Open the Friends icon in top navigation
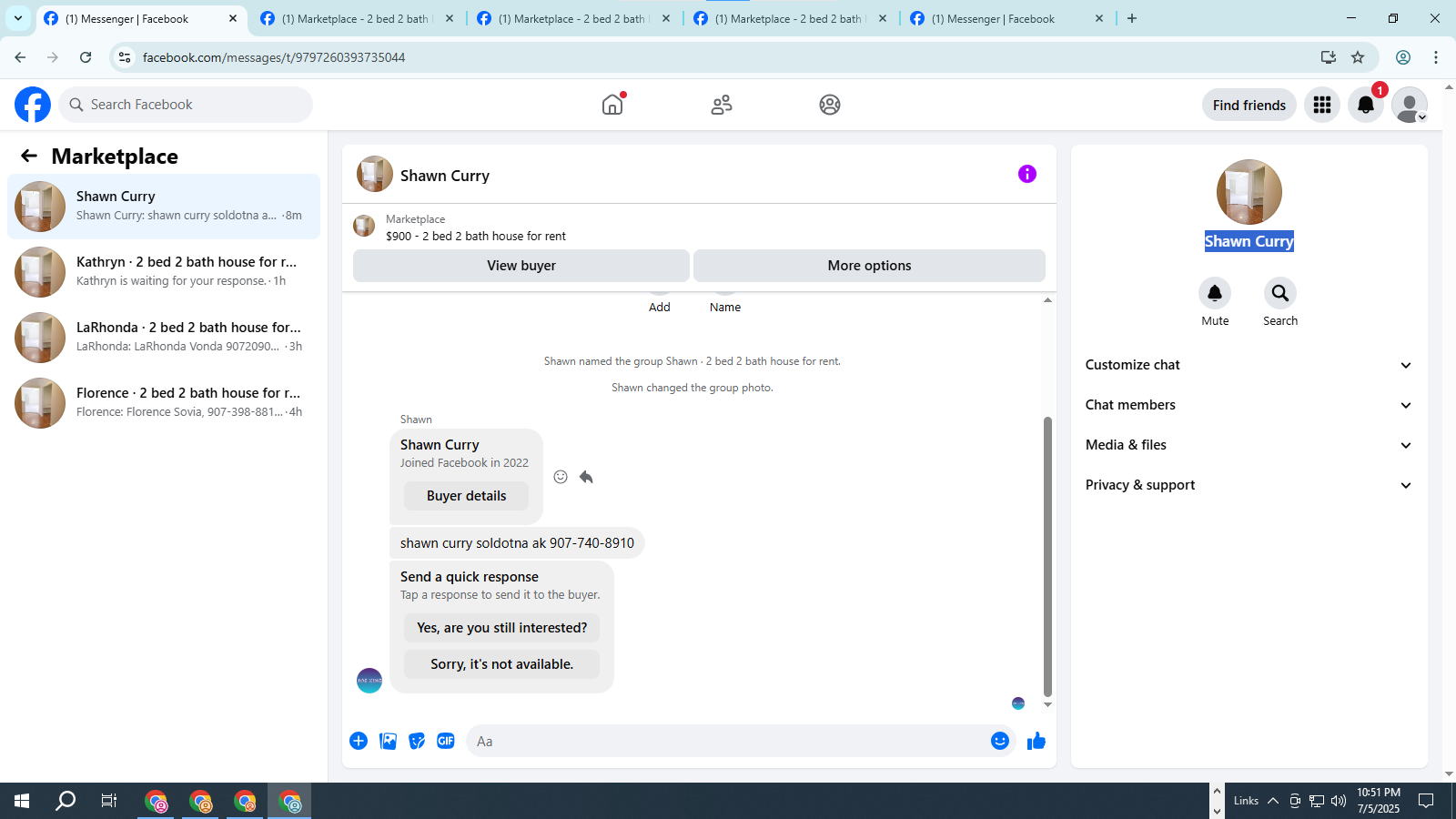 point(722,105)
